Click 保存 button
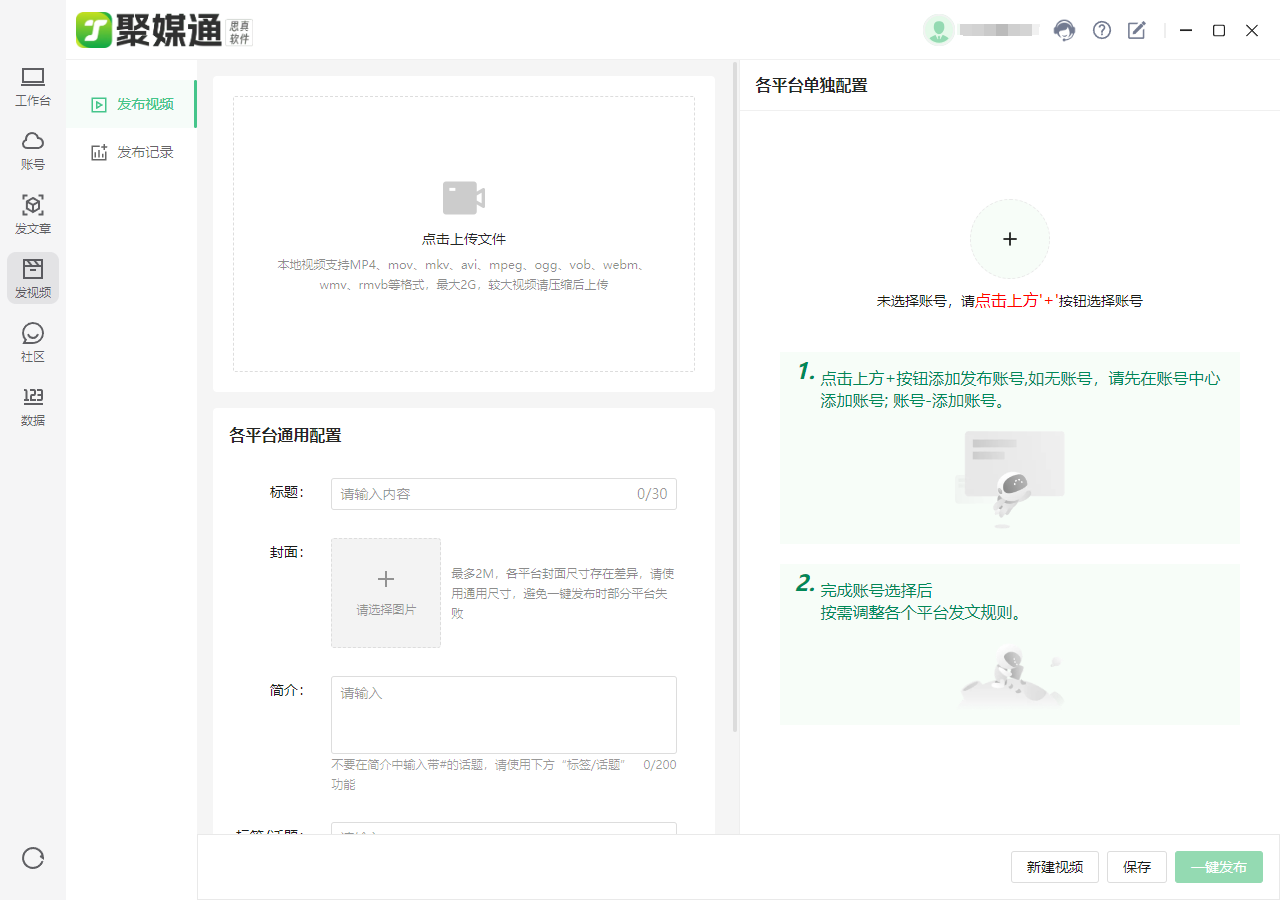 coord(1137,867)
